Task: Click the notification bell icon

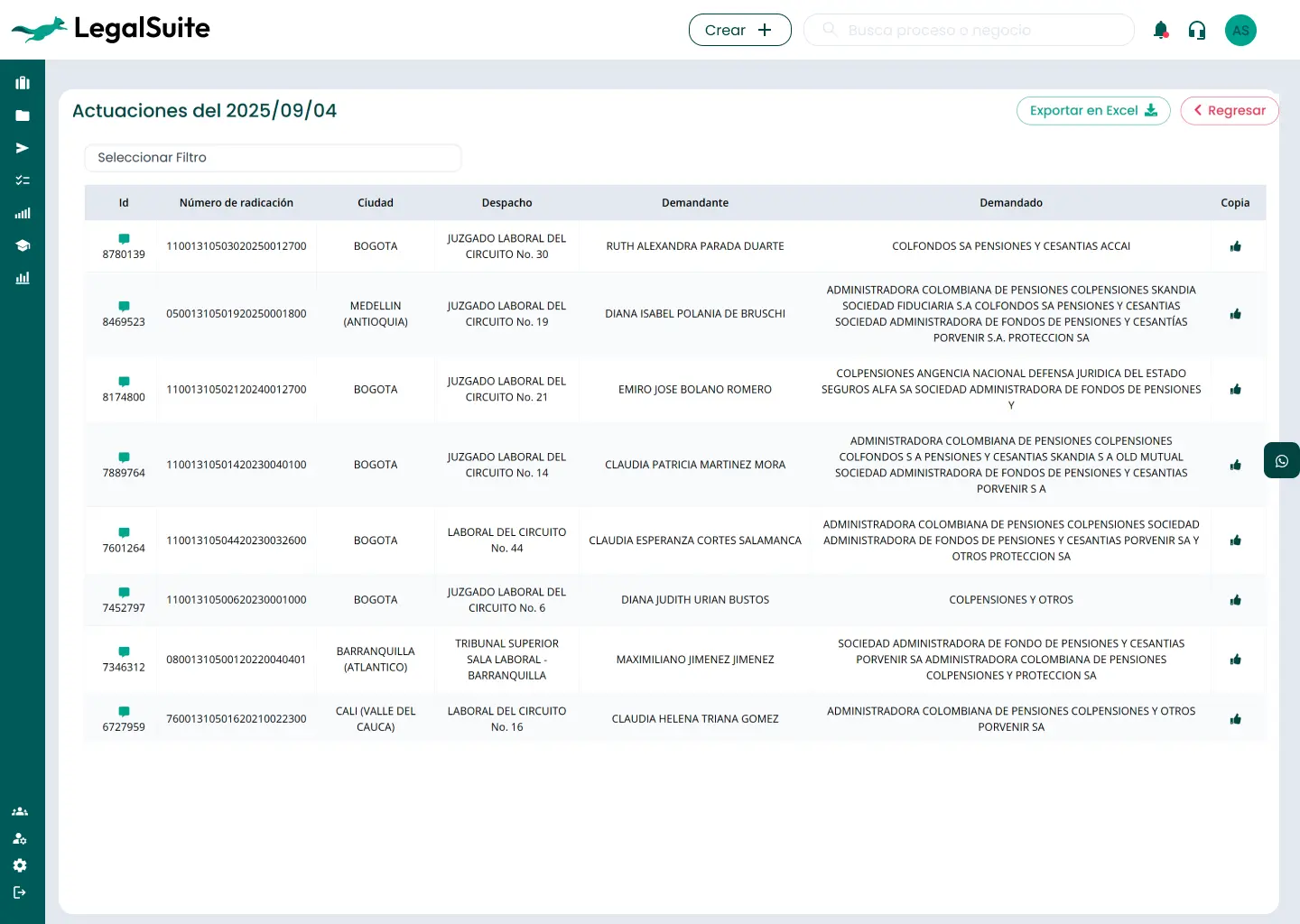Action: pos(1161,31)
